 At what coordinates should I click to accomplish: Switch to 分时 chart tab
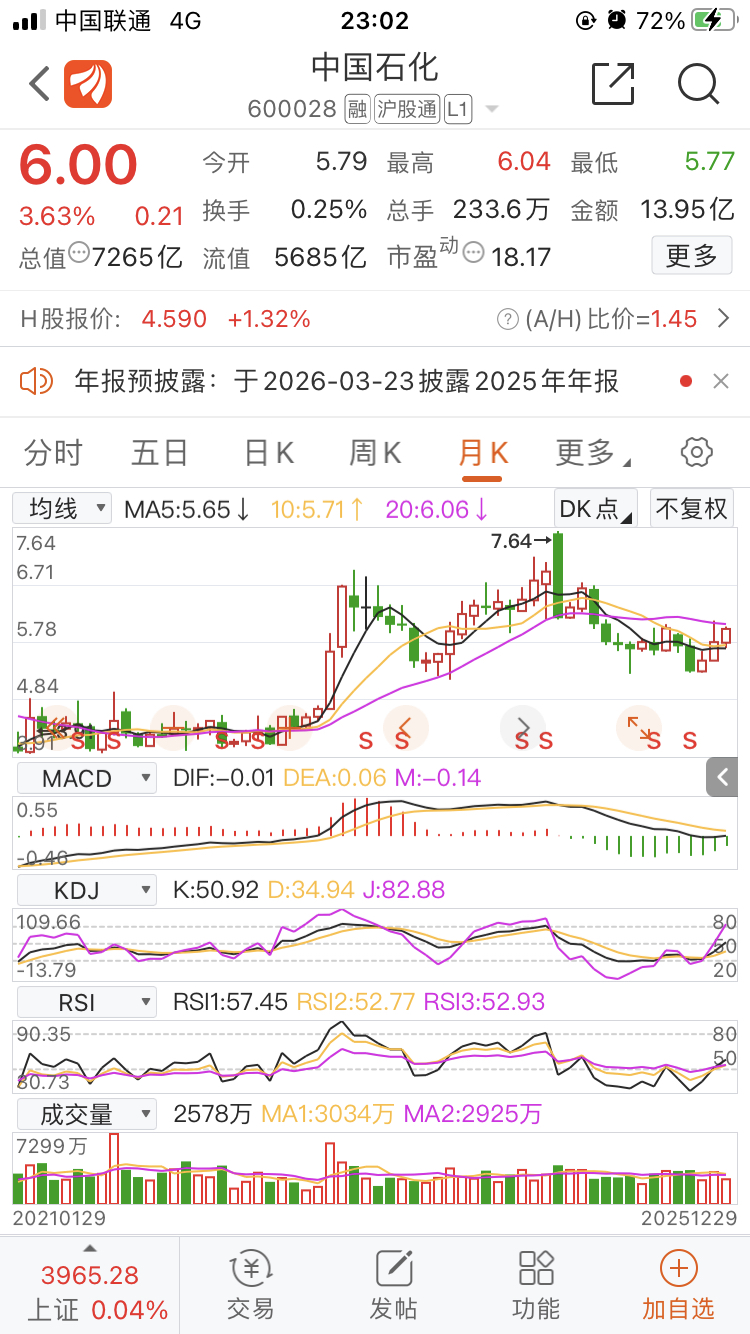coord(53,453)
